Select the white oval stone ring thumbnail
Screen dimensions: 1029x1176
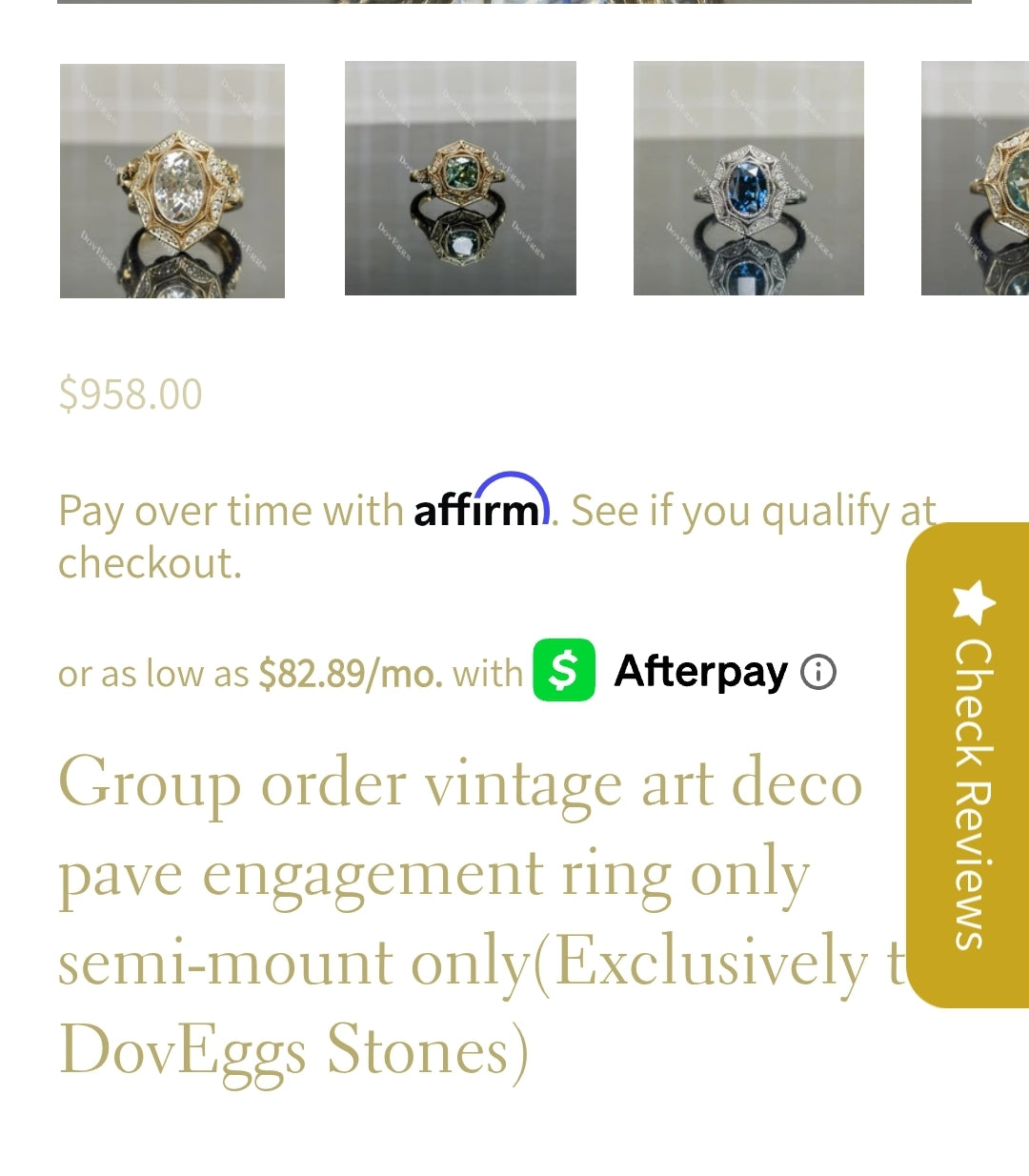pyautogui.click(x=172, y=180)
